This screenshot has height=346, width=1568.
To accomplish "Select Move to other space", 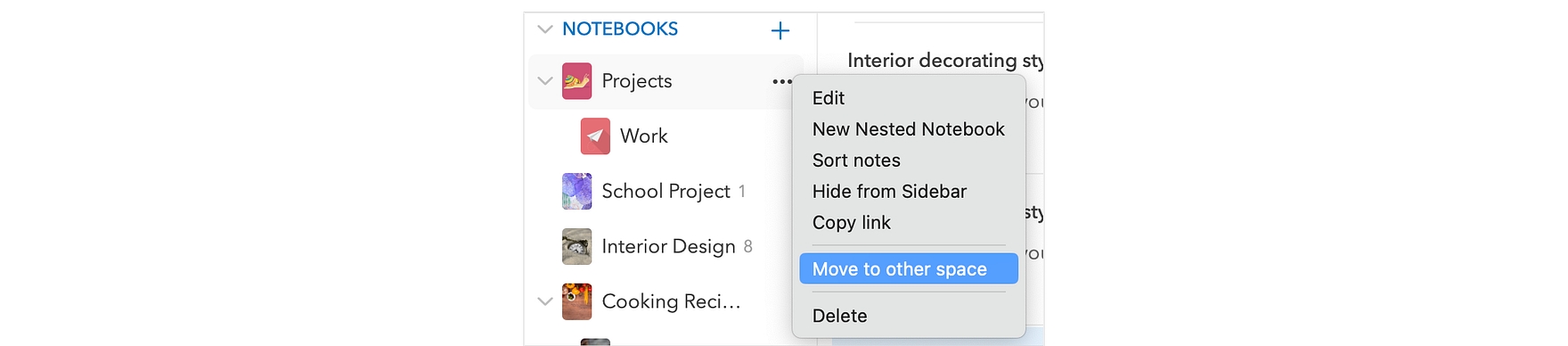I will coord(909,269).
